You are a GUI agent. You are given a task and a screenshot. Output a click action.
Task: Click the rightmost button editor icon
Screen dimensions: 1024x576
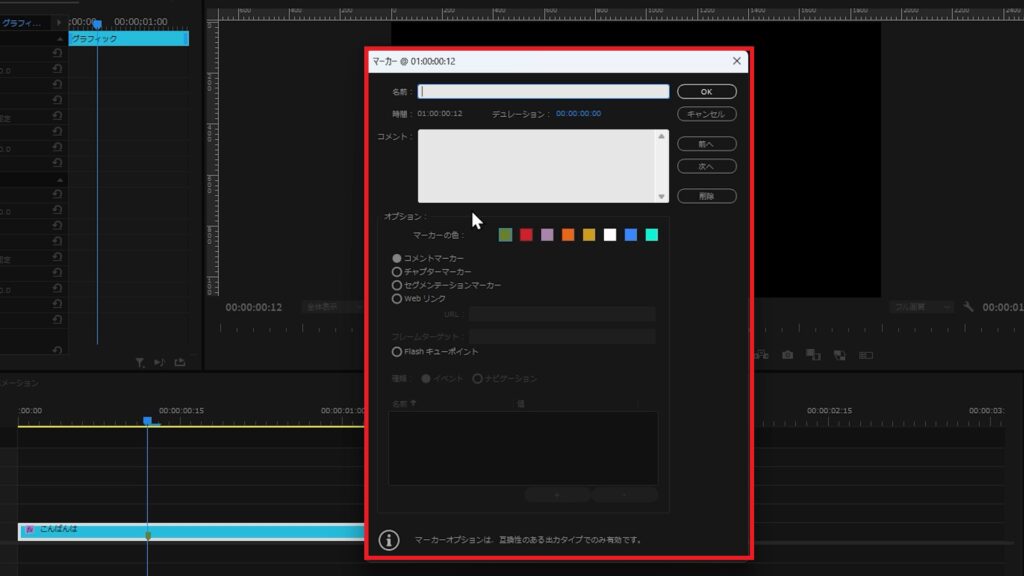pos(865,355)
